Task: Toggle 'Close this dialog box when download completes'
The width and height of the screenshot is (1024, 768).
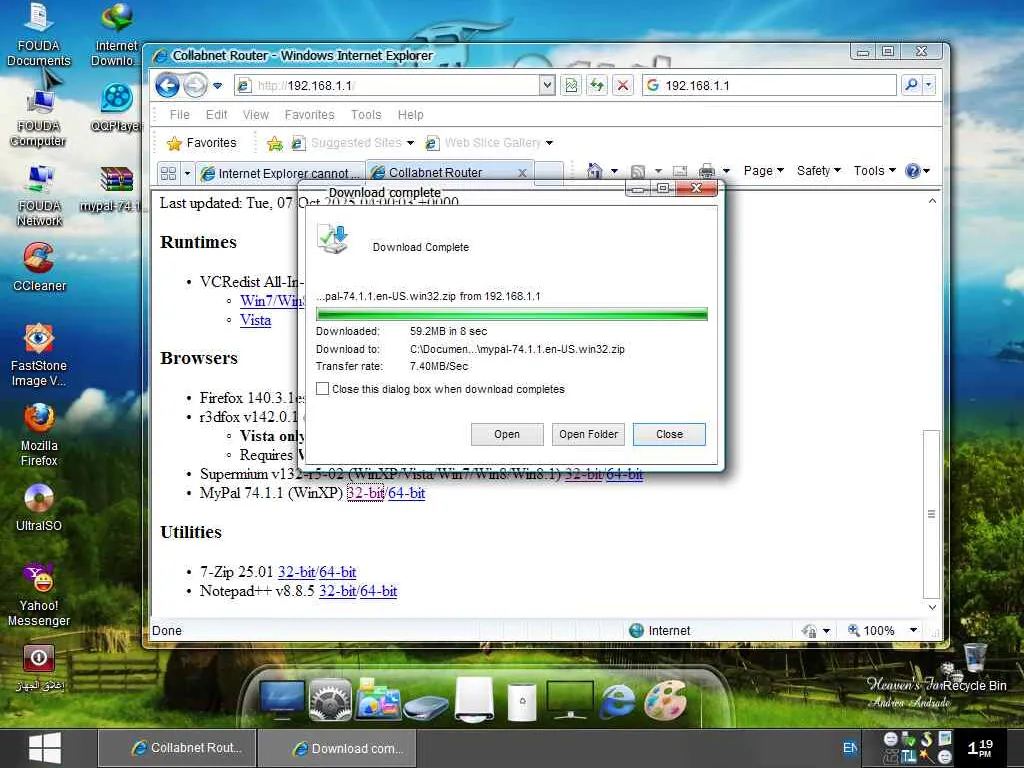Action: click(322, 389)
